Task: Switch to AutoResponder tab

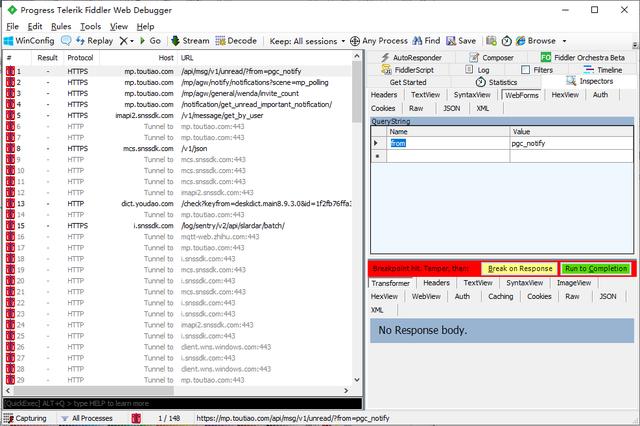Action: click(411, 58)
